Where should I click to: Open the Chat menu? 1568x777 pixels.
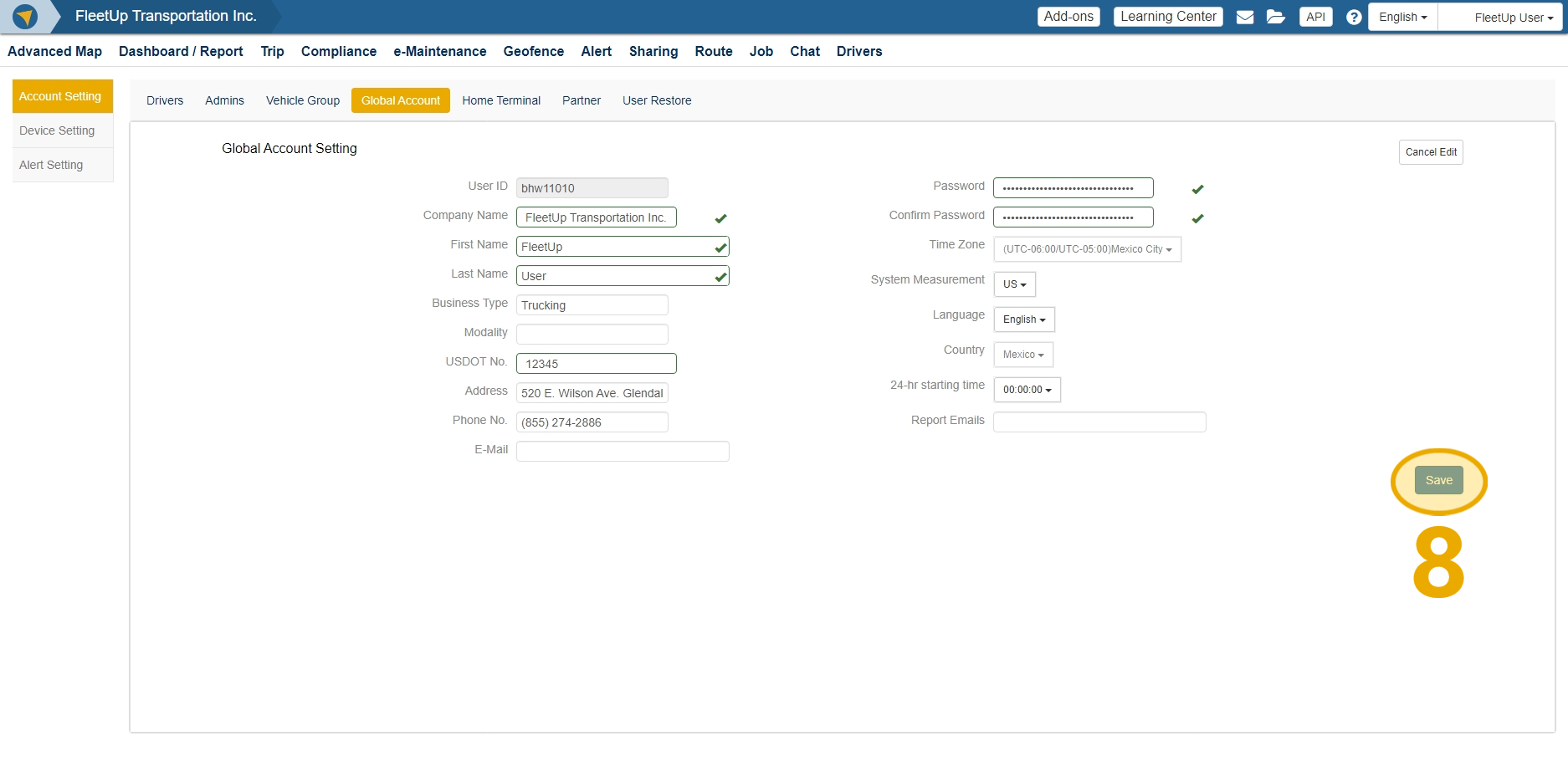coord(805,51)
